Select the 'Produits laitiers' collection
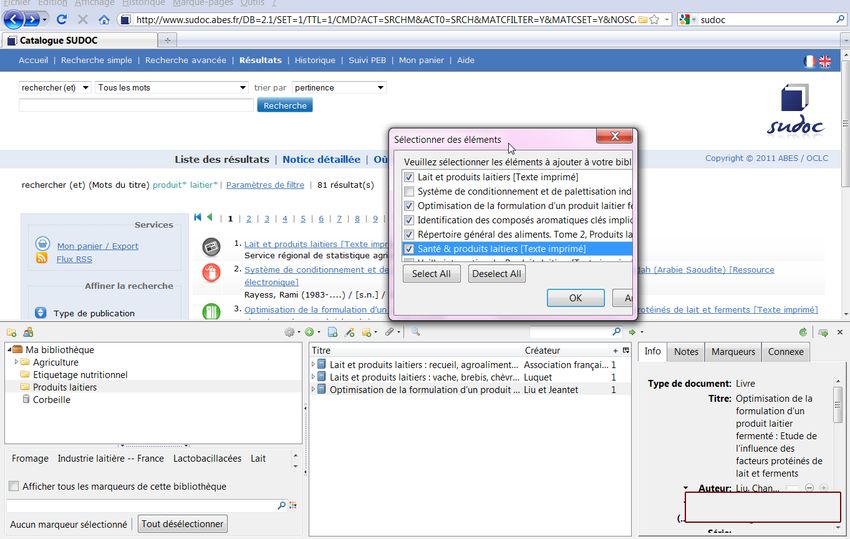850x539 pixels. (65, 387)
